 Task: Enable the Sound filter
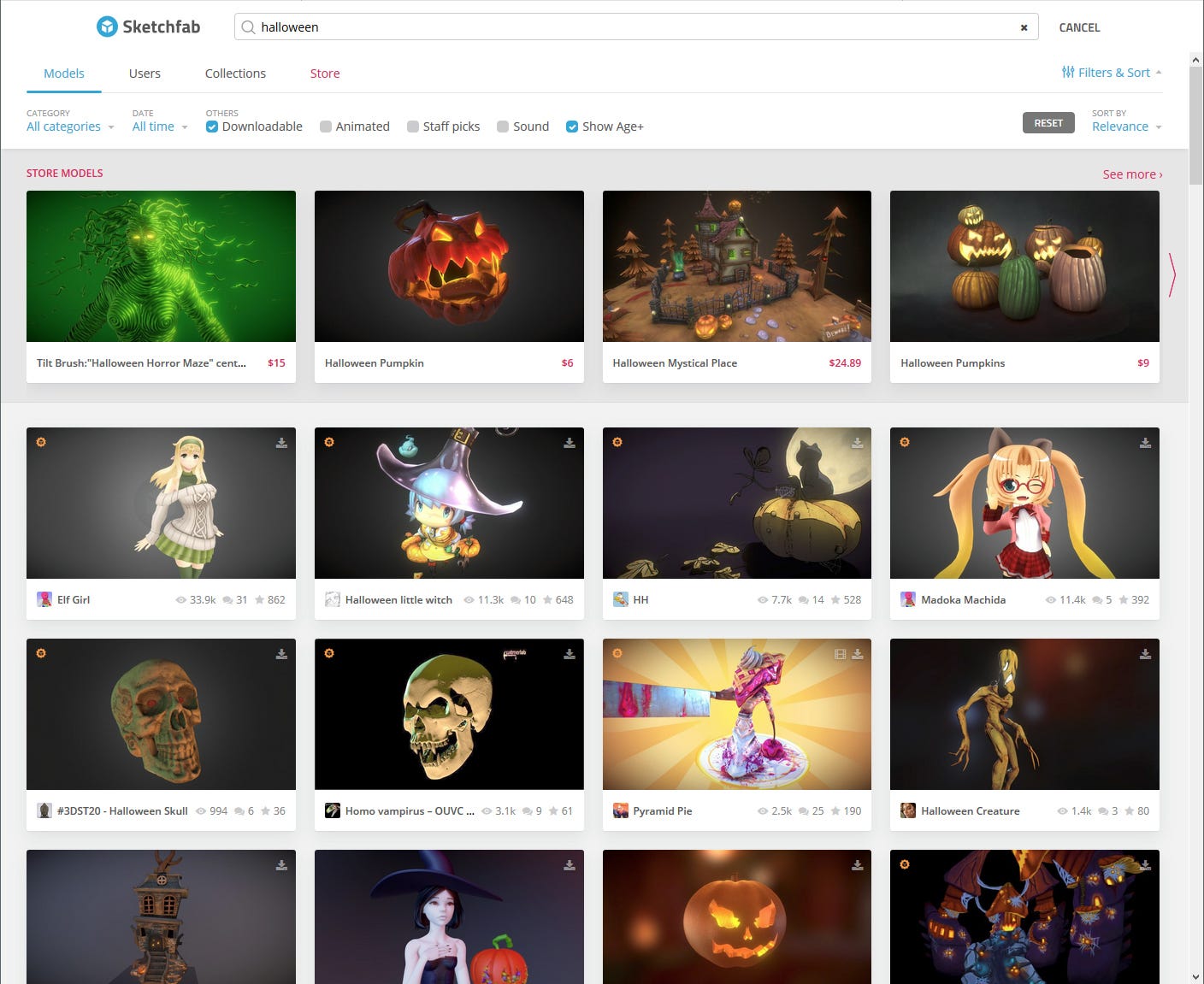pyautogui.click(x=503, y=127)
